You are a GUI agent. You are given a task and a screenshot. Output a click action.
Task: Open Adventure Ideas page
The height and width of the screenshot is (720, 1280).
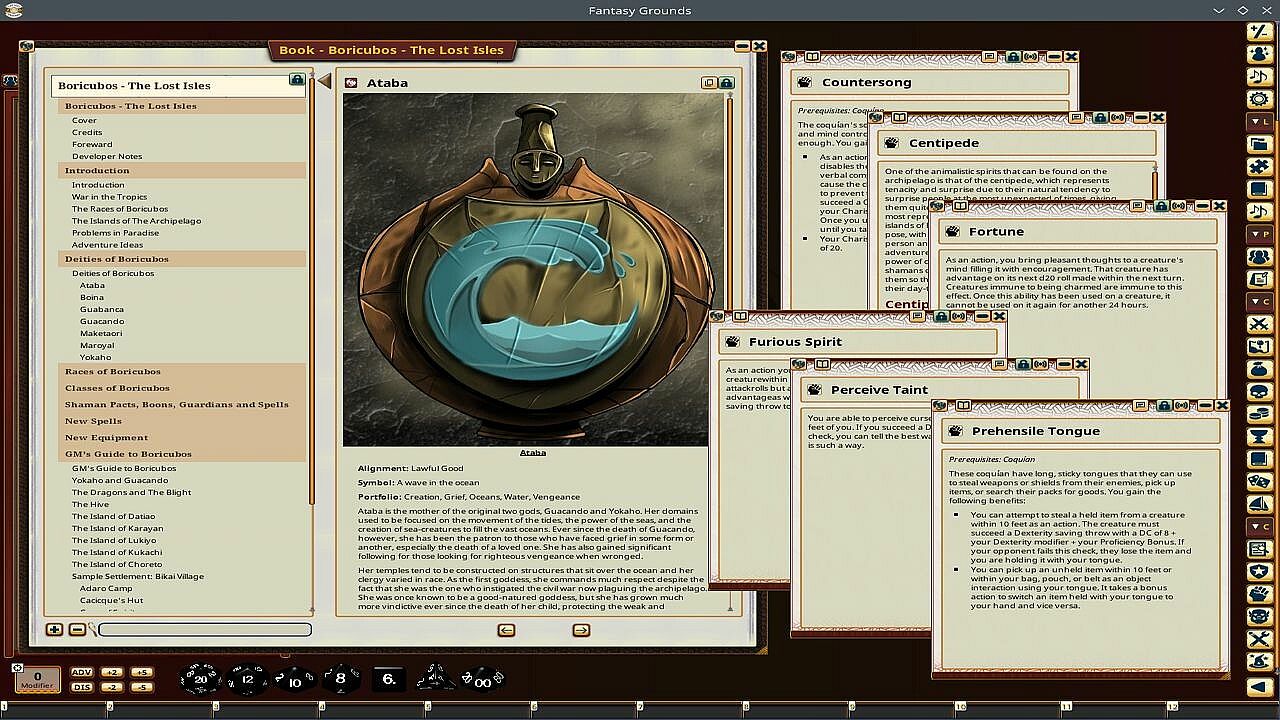pyautogui.click(x=107, y=245)
